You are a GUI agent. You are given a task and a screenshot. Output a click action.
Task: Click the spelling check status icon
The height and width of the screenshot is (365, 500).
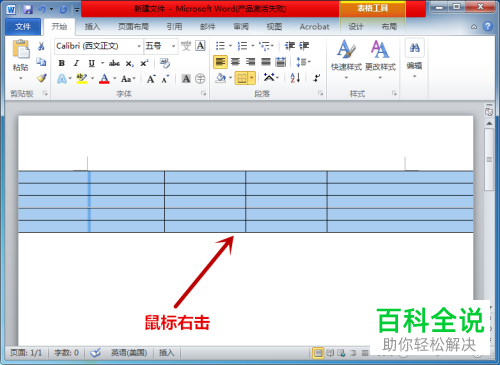(95, 352)
